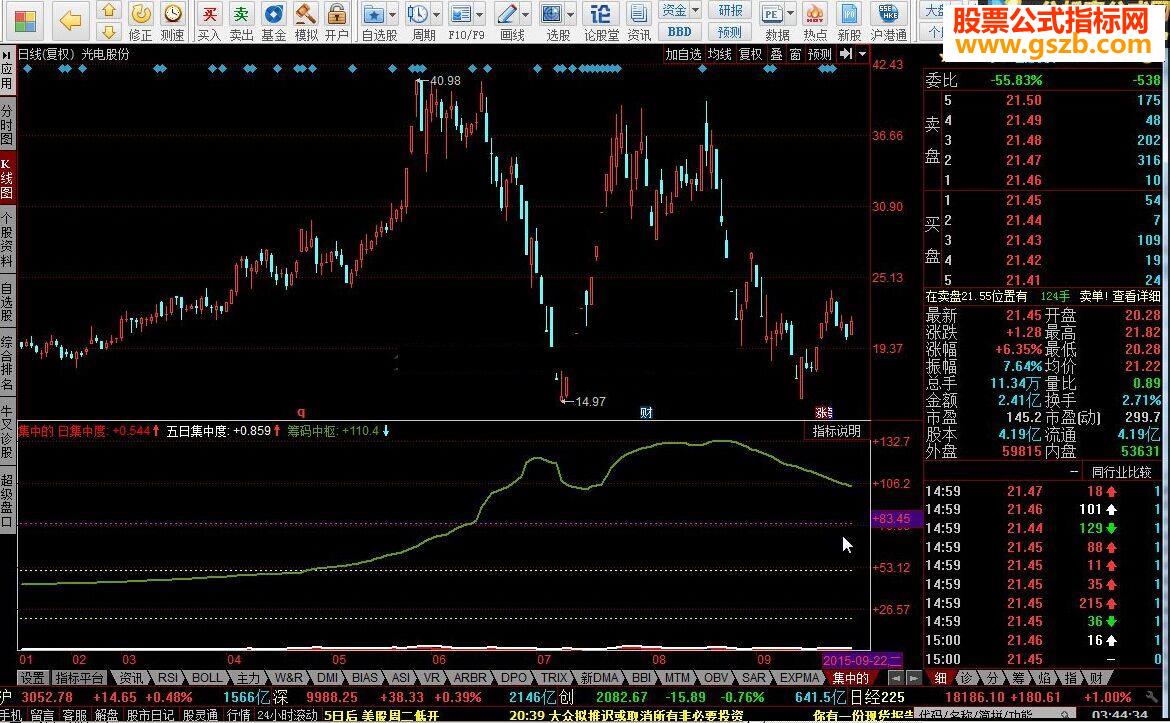Screen dimensions: 1170x723
Task: Open the 指标平台 tab
Action: click(80, 677)
